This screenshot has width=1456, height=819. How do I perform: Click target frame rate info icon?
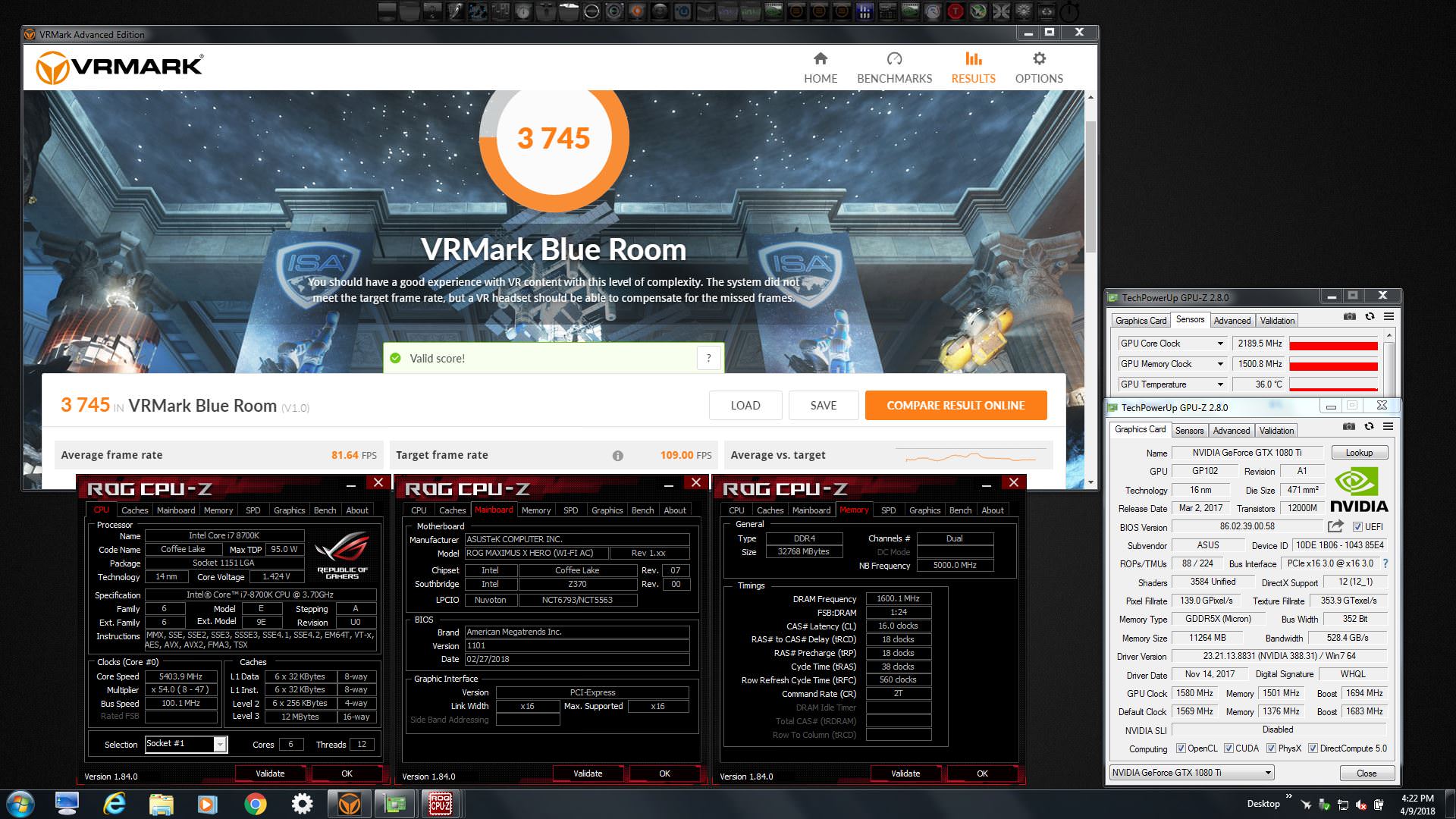[617, 456]
